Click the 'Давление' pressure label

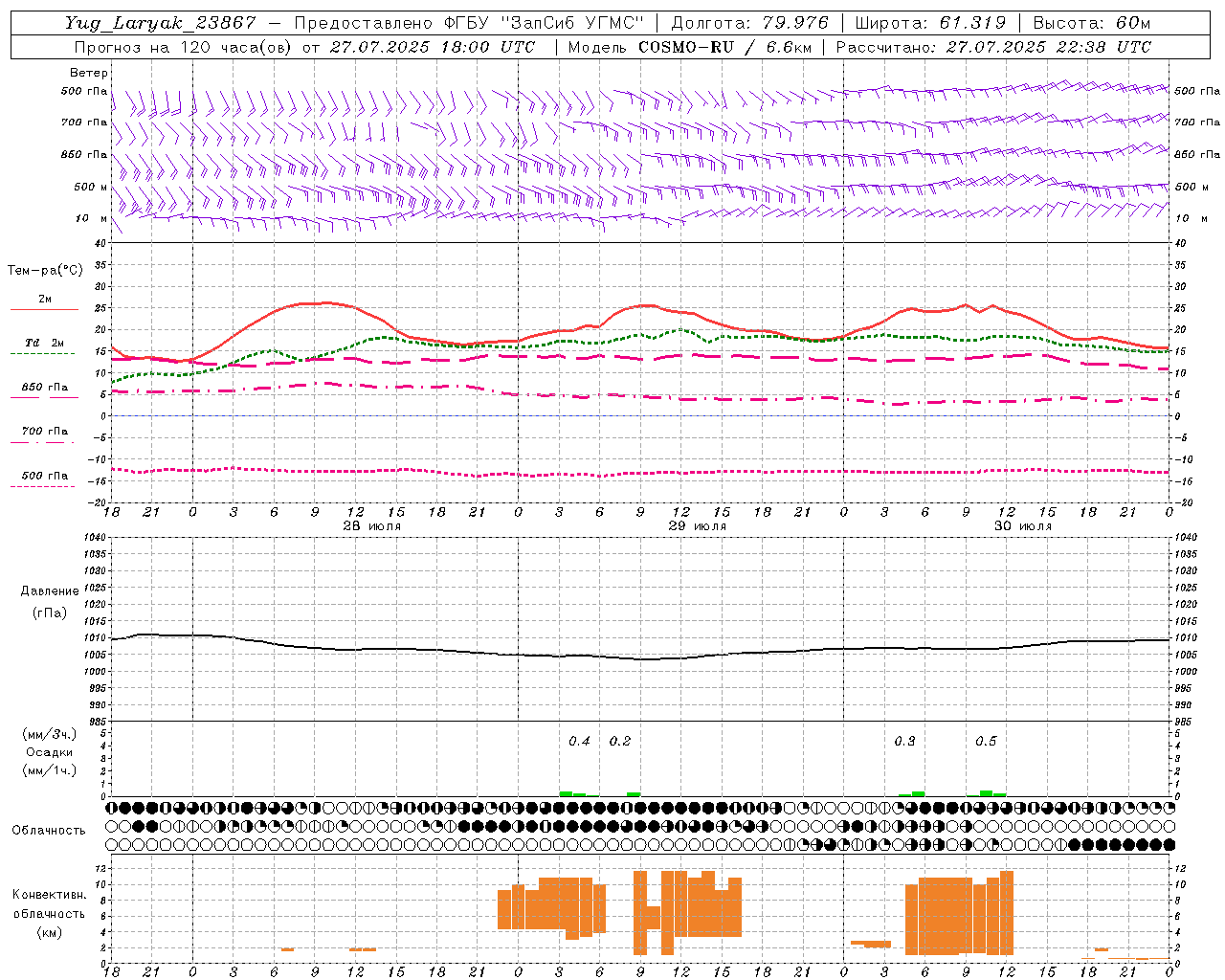pyautogui.click(x=50, y=591)
